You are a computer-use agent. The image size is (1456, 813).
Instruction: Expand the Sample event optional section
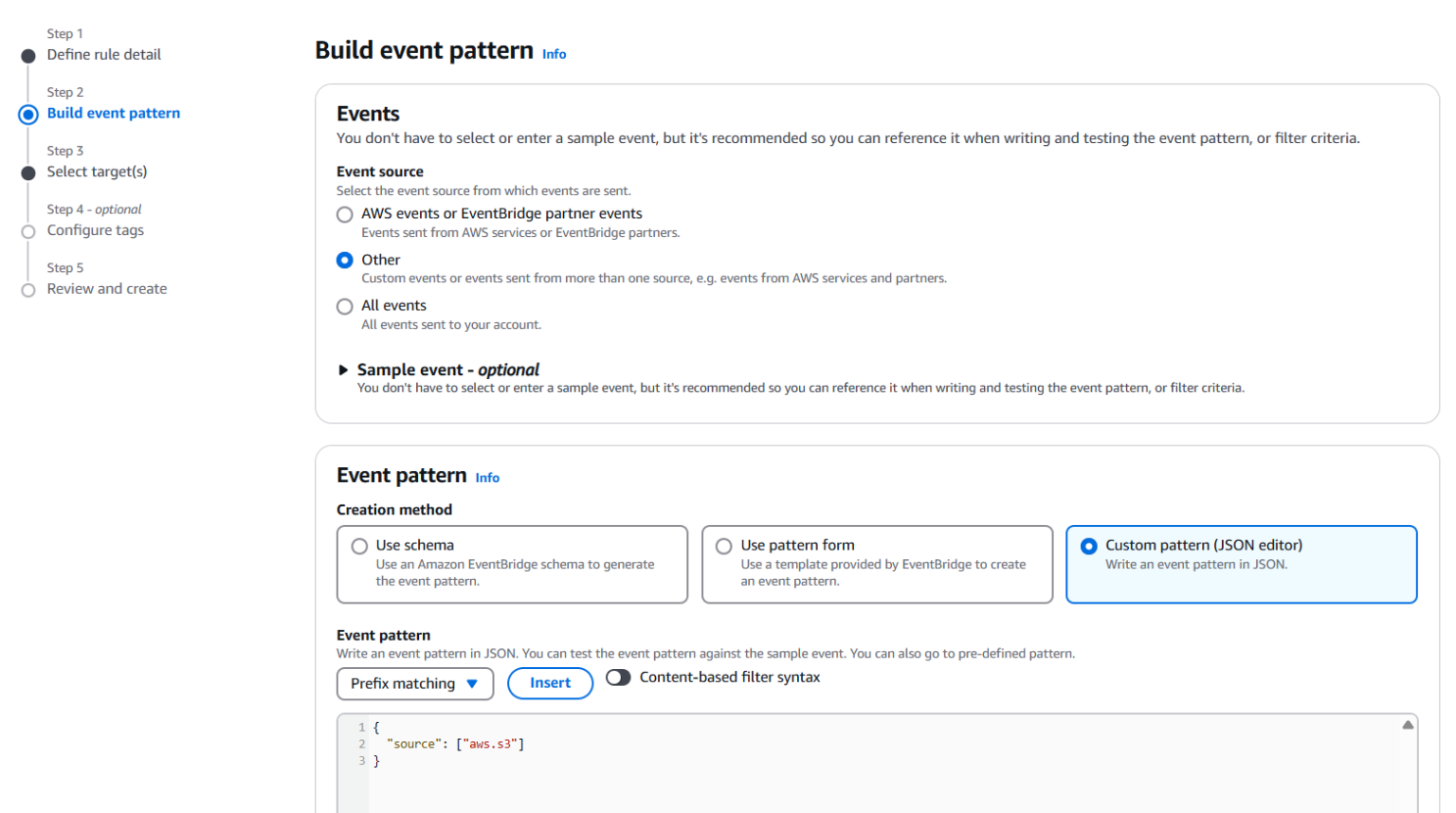343,370
